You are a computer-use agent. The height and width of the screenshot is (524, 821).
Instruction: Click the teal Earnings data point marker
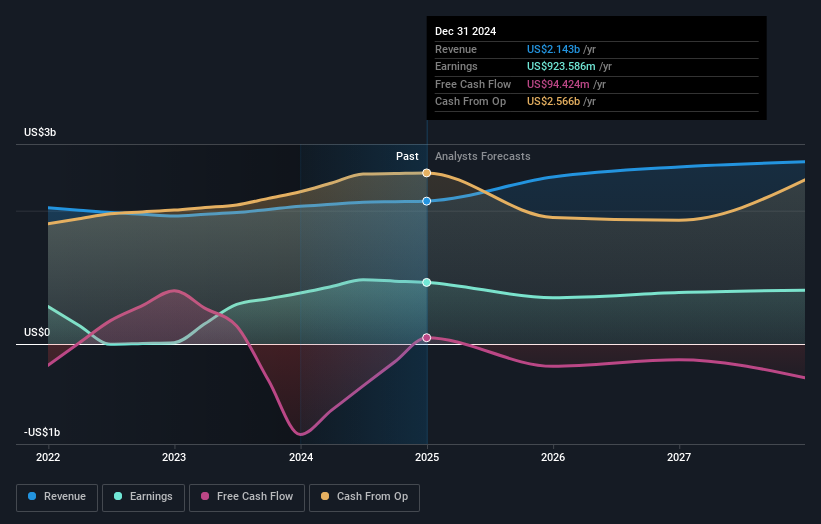pyautogui.click(x=427, y=282)
